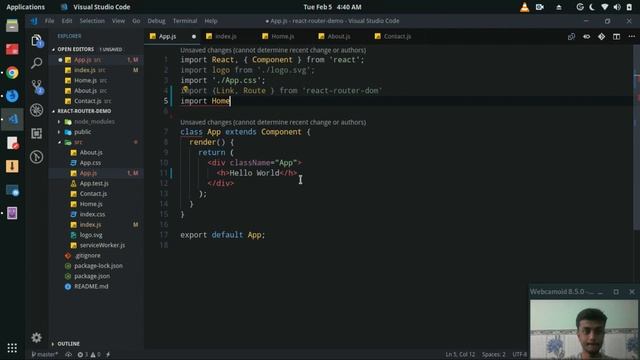Click the master branch status item
Image resolution: width=640 pixels, height=360 pixels.
point(45,354)
